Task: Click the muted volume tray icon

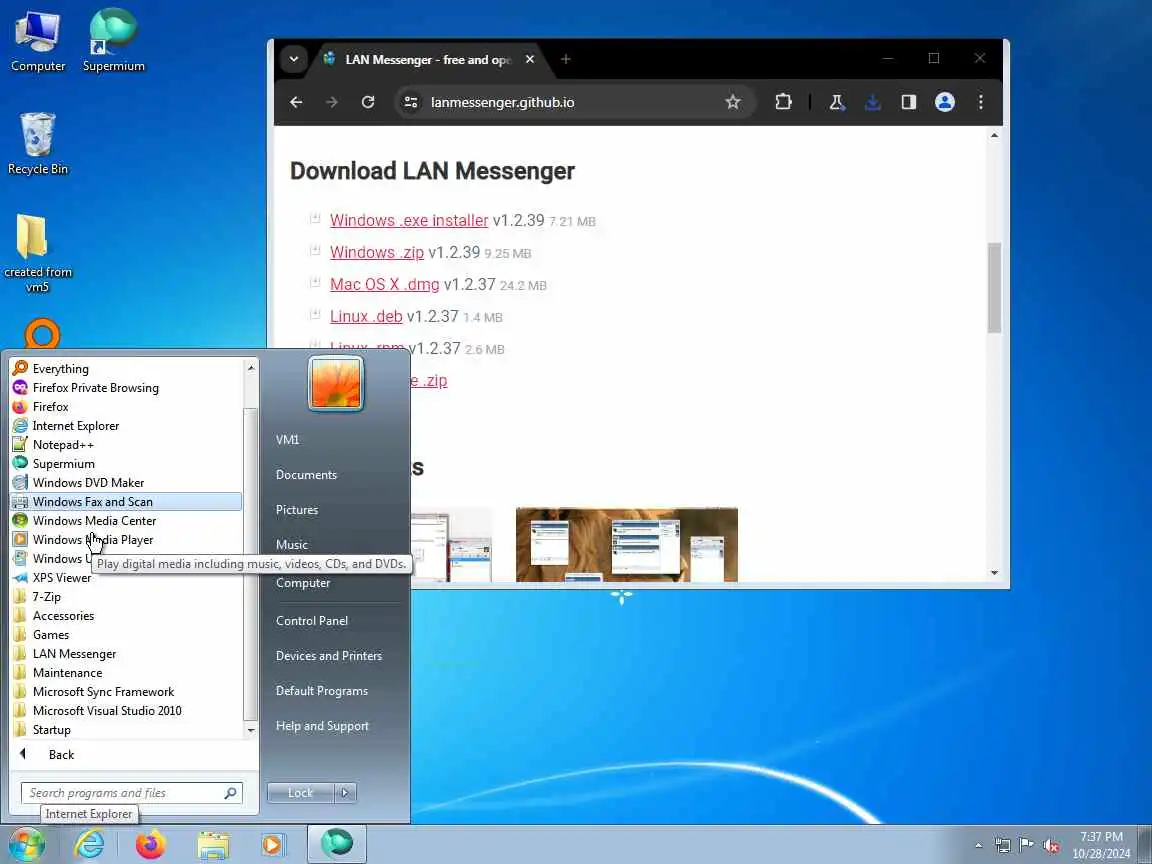Action: (1051, 846)
